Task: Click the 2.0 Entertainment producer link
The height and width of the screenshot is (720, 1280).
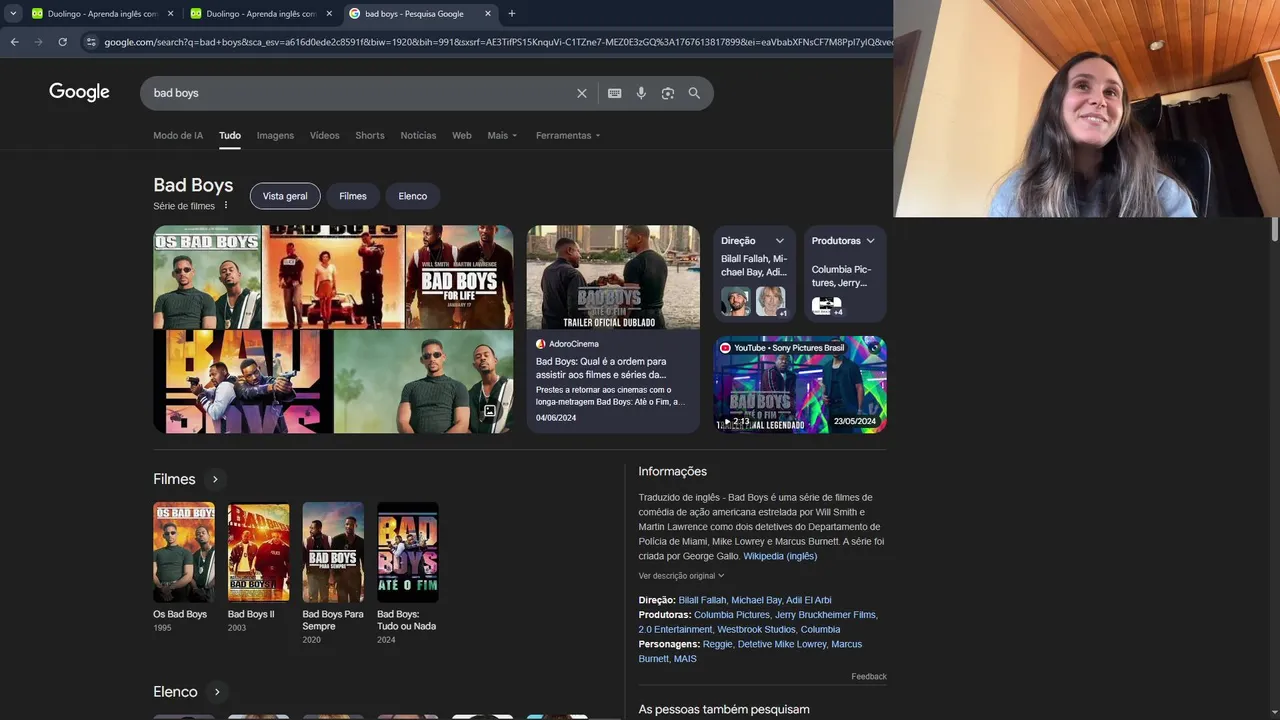Action: point(675,630)
